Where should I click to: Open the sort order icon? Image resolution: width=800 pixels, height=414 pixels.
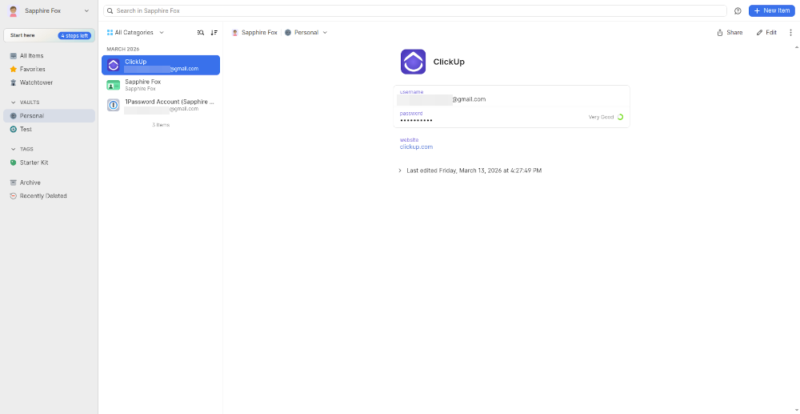pos(214,32)
